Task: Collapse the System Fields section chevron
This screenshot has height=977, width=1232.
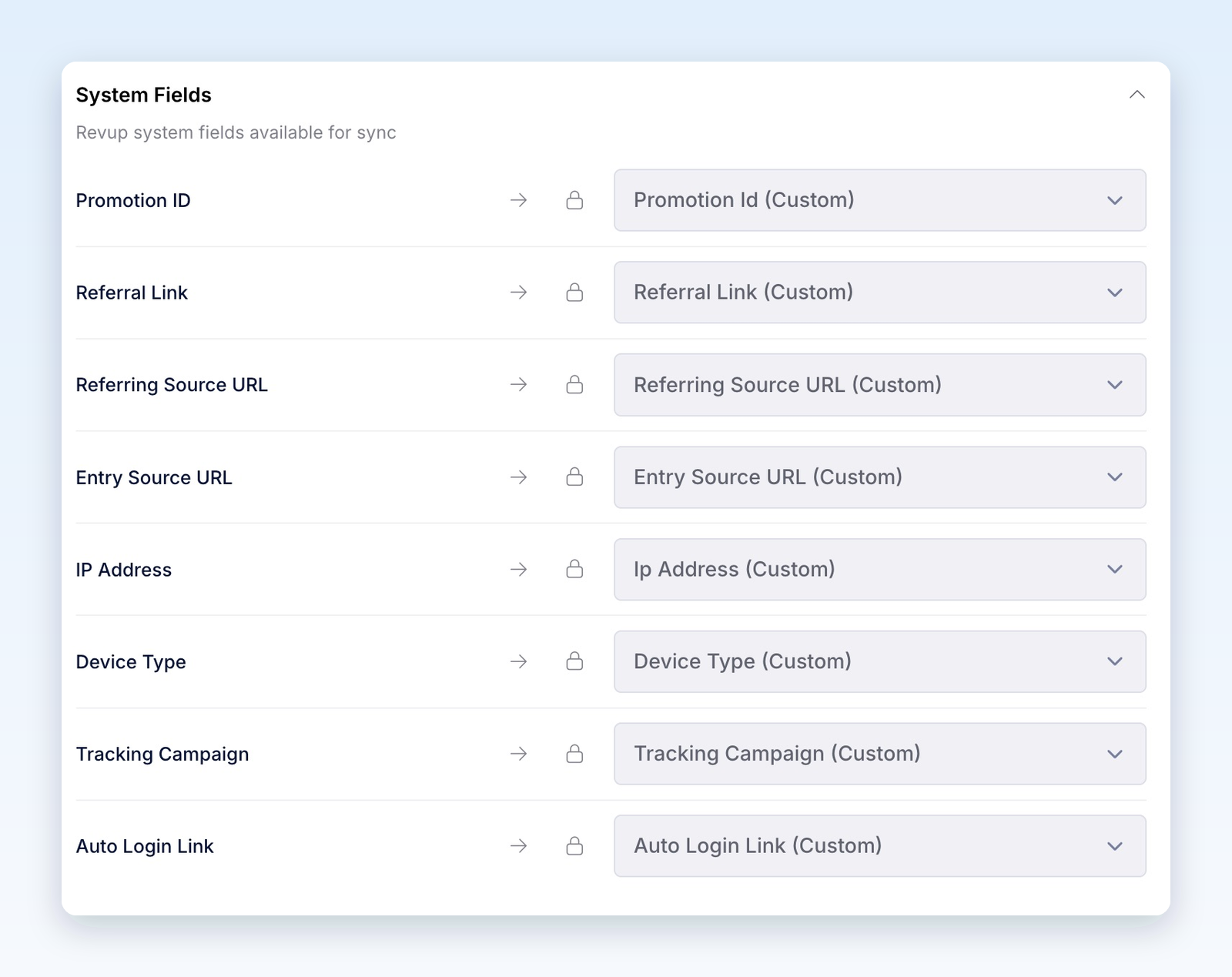Action: 1137,95
